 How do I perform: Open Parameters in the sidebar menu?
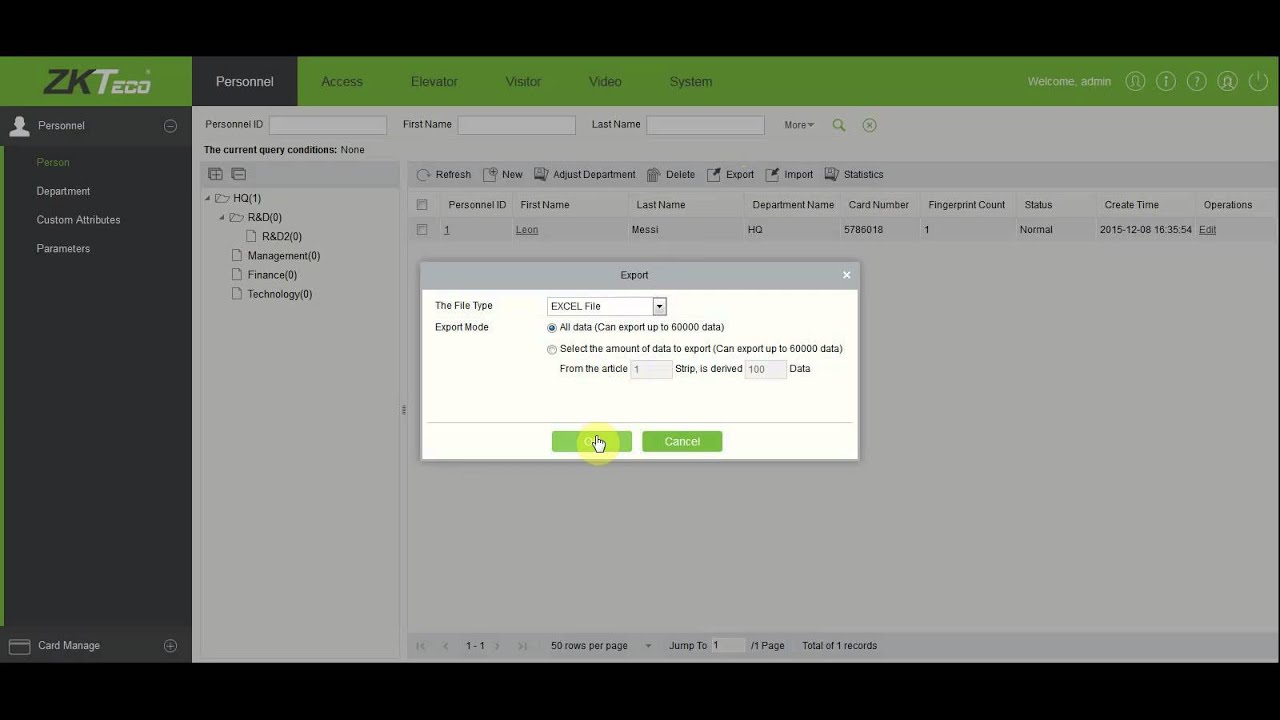click(x=63, y=249)
